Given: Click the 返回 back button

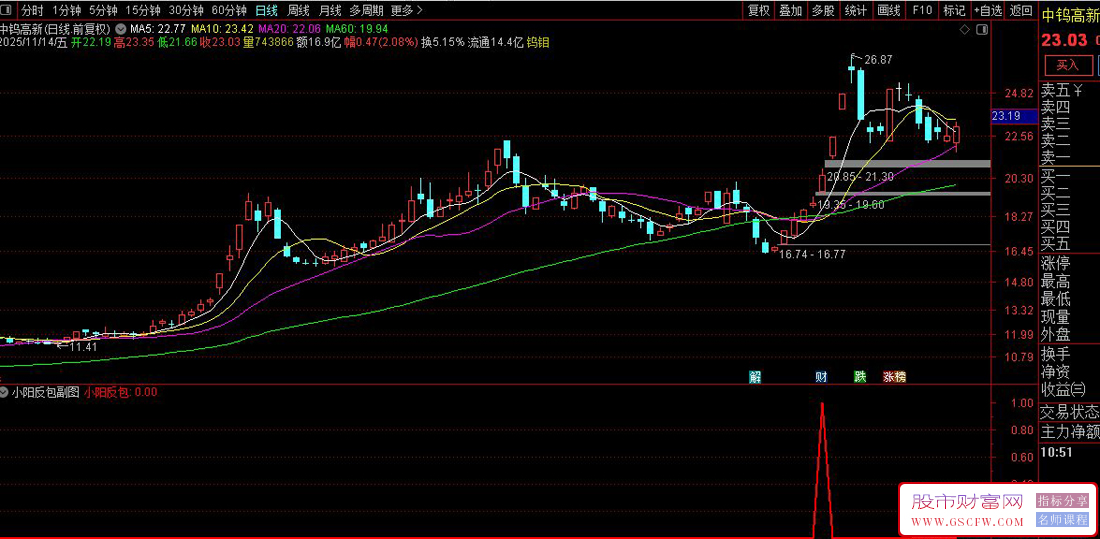Looking at the screenshot, I should click(x=1021, y=10).
